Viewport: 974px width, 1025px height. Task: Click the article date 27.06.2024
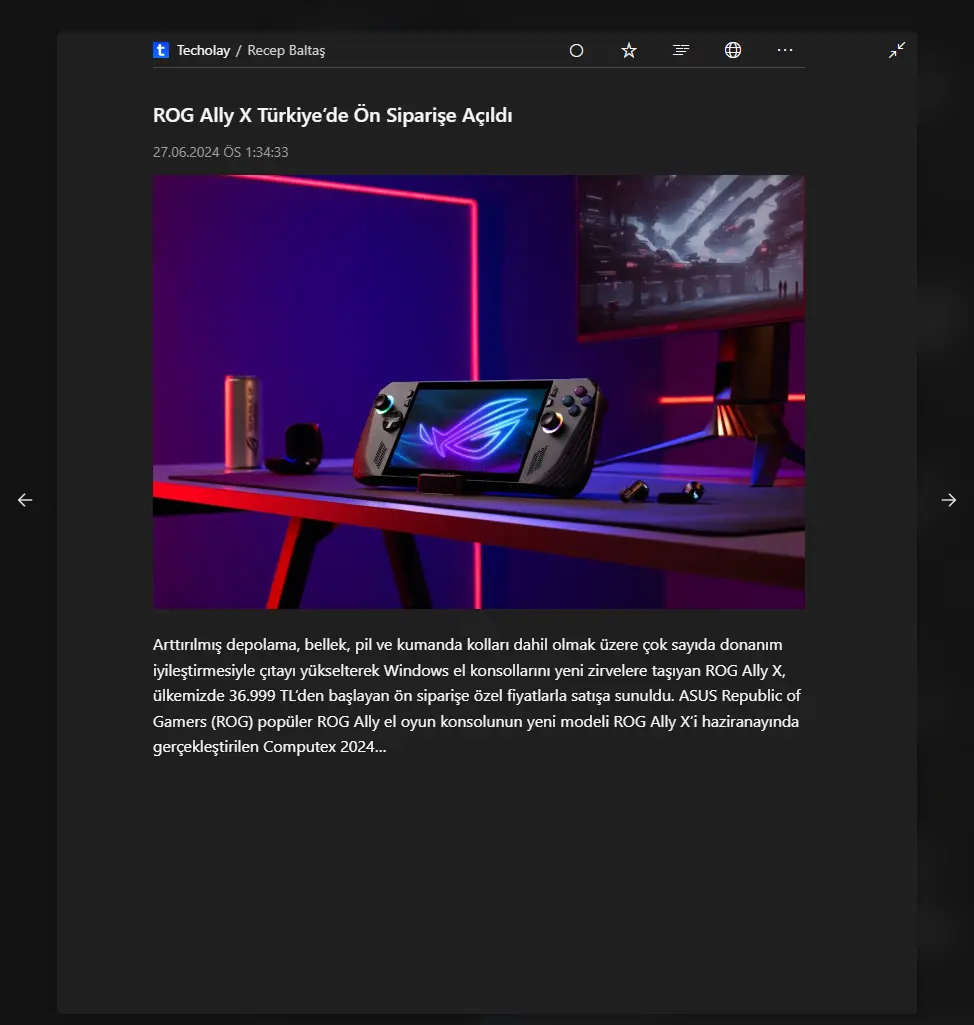click(x=220, y=152)
